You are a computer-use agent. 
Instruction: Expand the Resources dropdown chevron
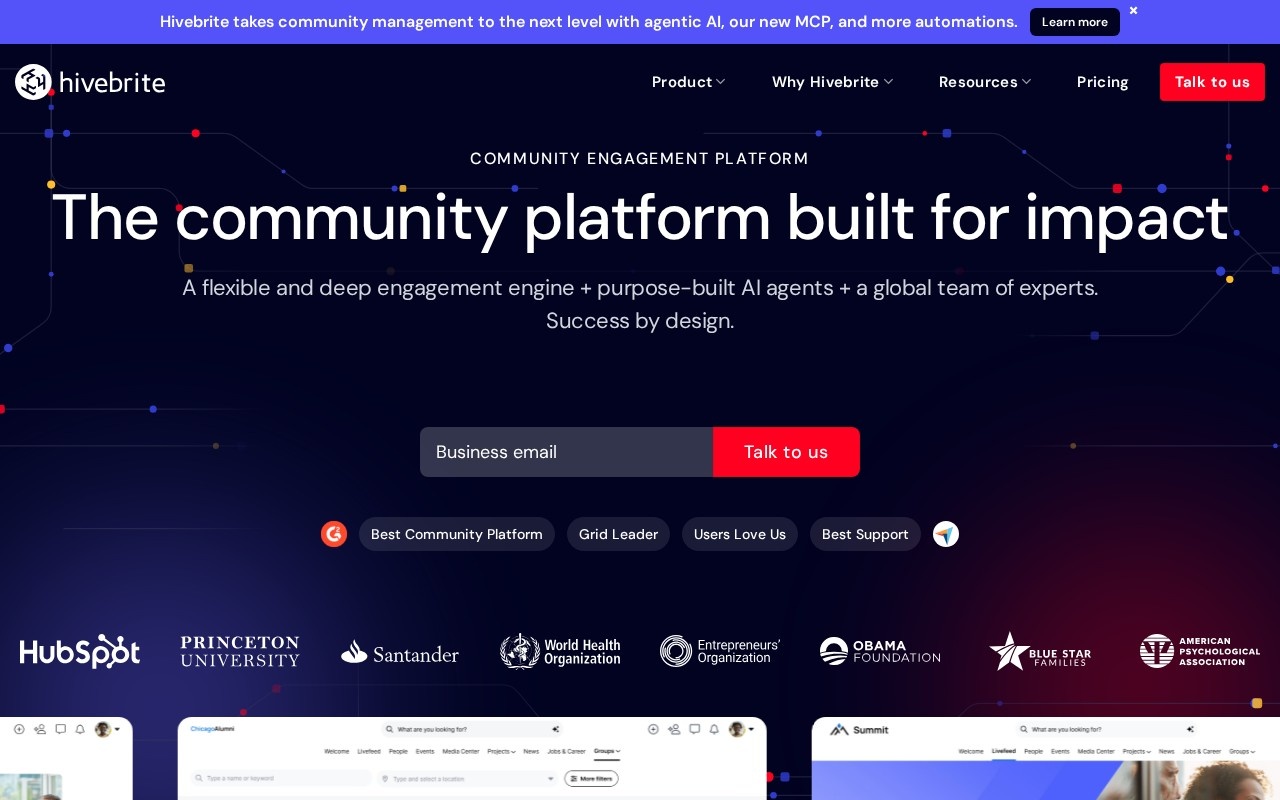click(x=1026, y=82)
